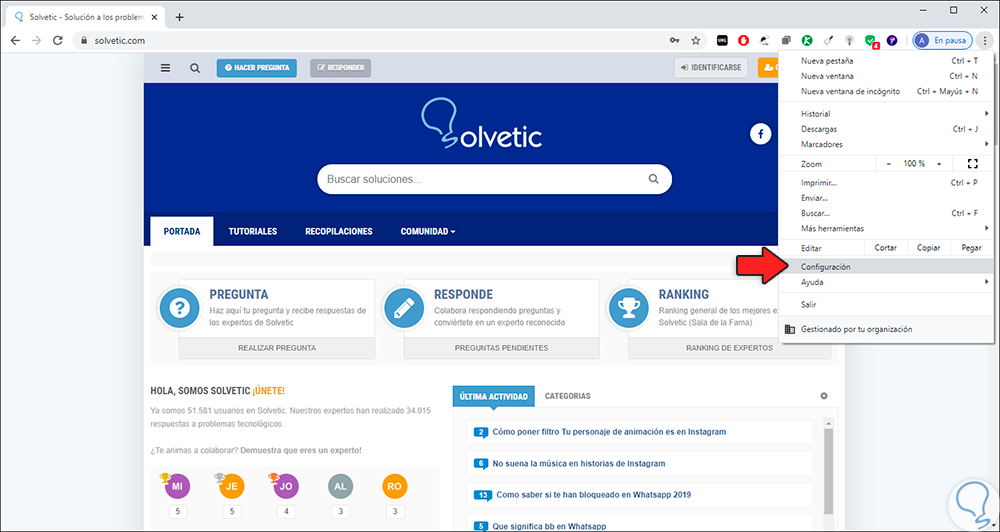Open Configuración in the Chrome menu
The height and width of the screenshot is (532, 1000).
[886, 267]
